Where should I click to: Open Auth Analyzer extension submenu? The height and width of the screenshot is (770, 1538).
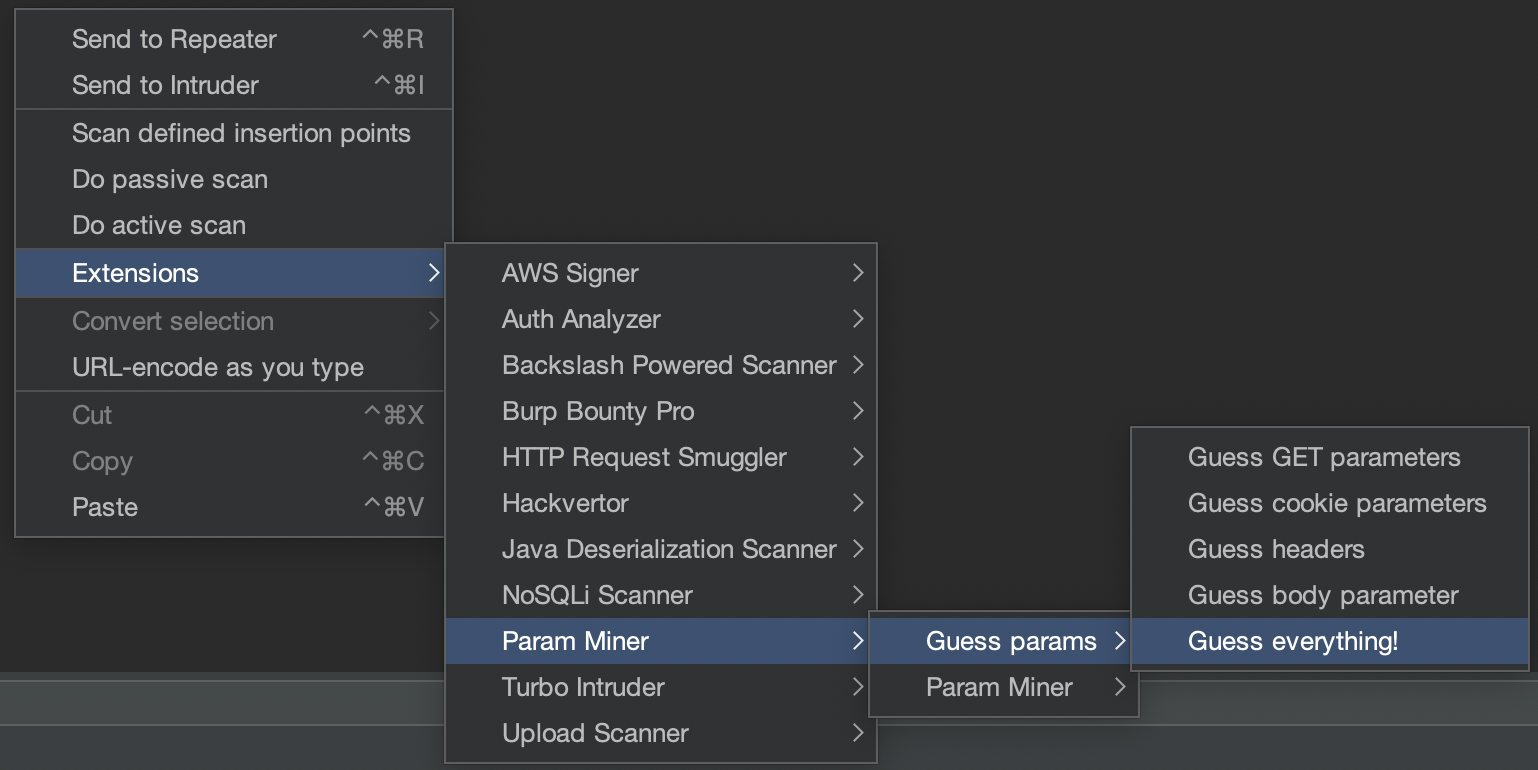tap(661, 319)
